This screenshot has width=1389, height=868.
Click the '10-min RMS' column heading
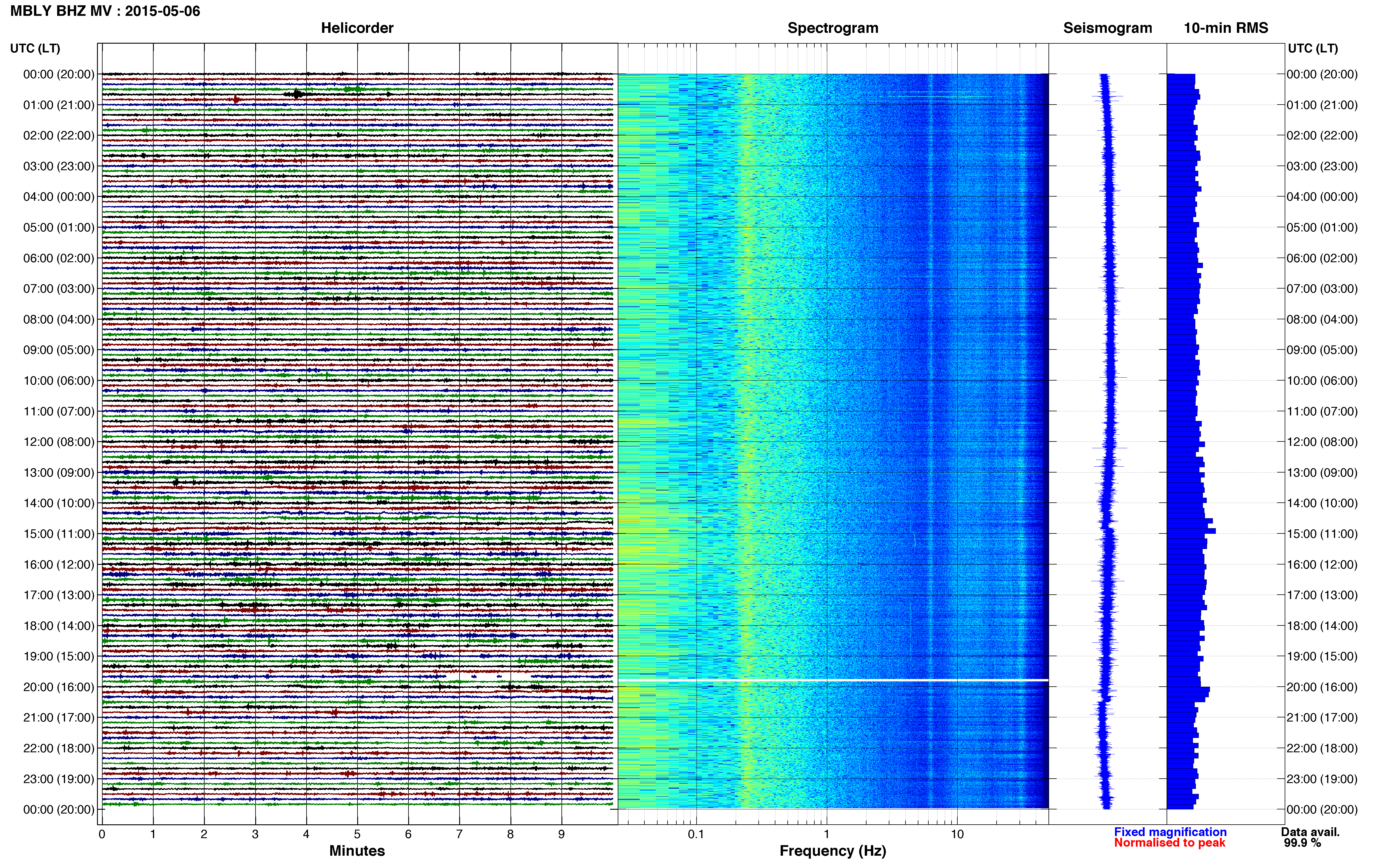(x=1226, y=28)
